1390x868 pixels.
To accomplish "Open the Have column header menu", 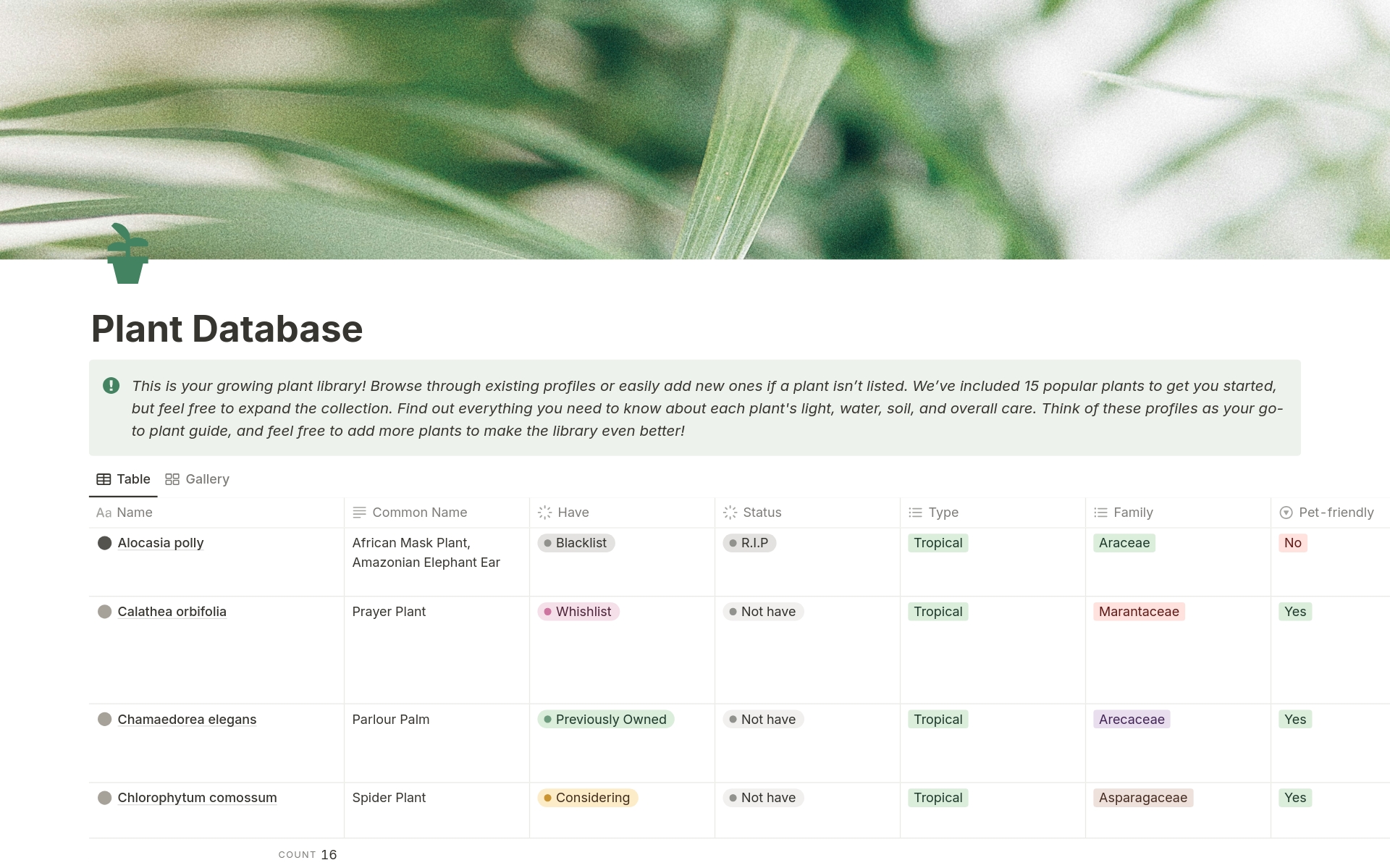I will coord(573,513).
